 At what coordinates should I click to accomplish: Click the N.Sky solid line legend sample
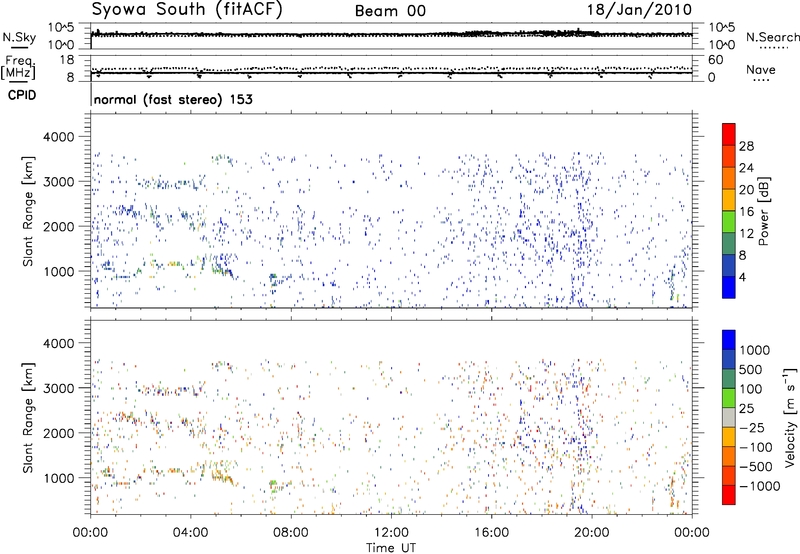(x=19, y=47)
